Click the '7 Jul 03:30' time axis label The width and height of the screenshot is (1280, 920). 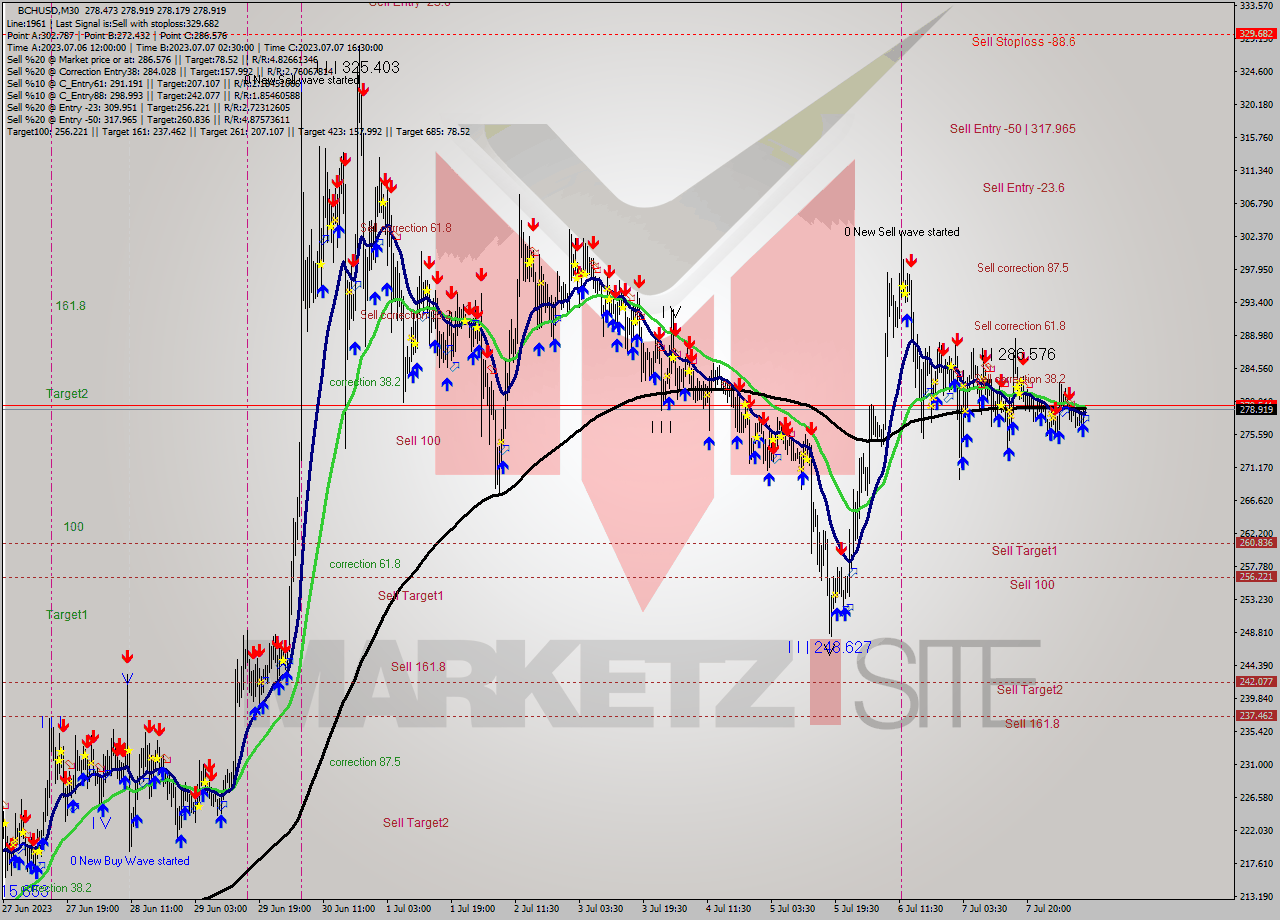point(984,910)
